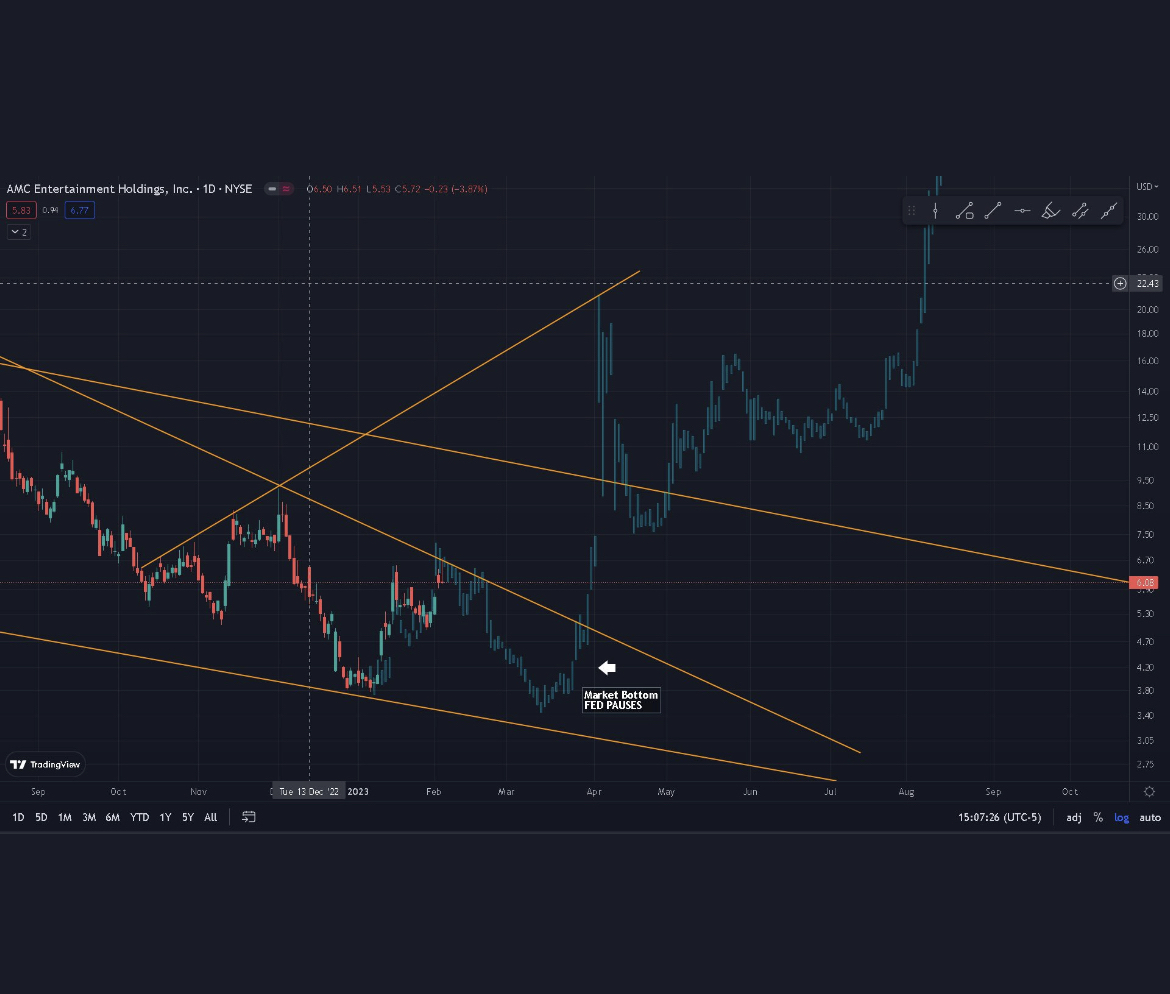Click the plus icon beside 22.43 price
This screenshot has height=994, width=1170.
click(x=1120, y=283)
